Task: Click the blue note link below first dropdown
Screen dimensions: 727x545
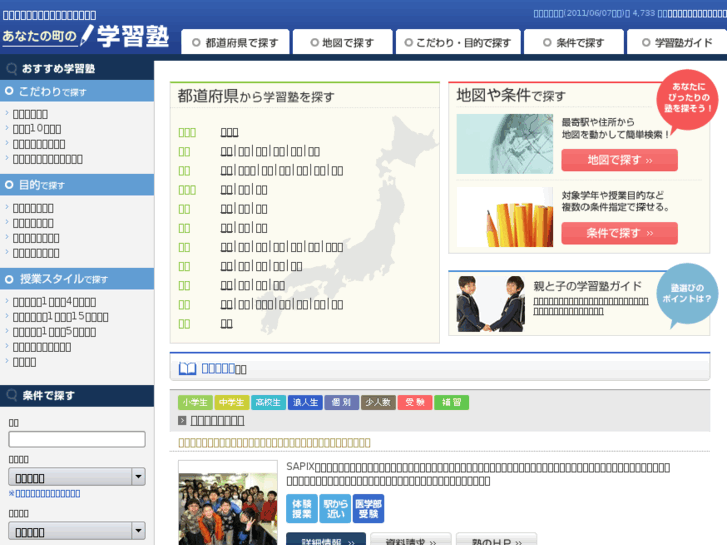Action: pyautogui.click(x=45, y=494)
